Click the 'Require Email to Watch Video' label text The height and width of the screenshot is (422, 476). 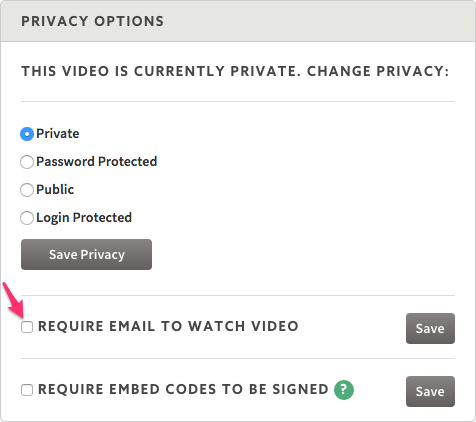(168, 326)
